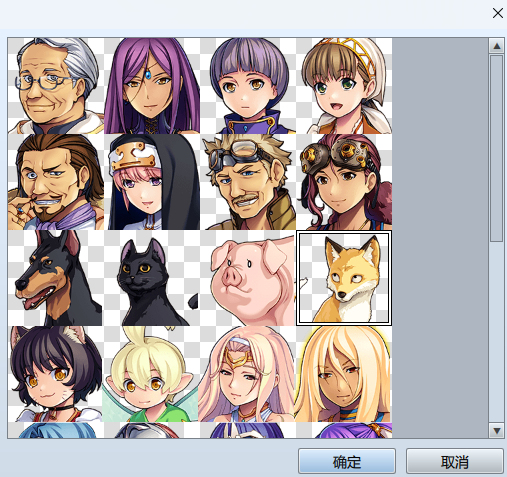Select the pink-haired nun portrait
The height and width of the screenshot is (477, 507).
(152, 182)
